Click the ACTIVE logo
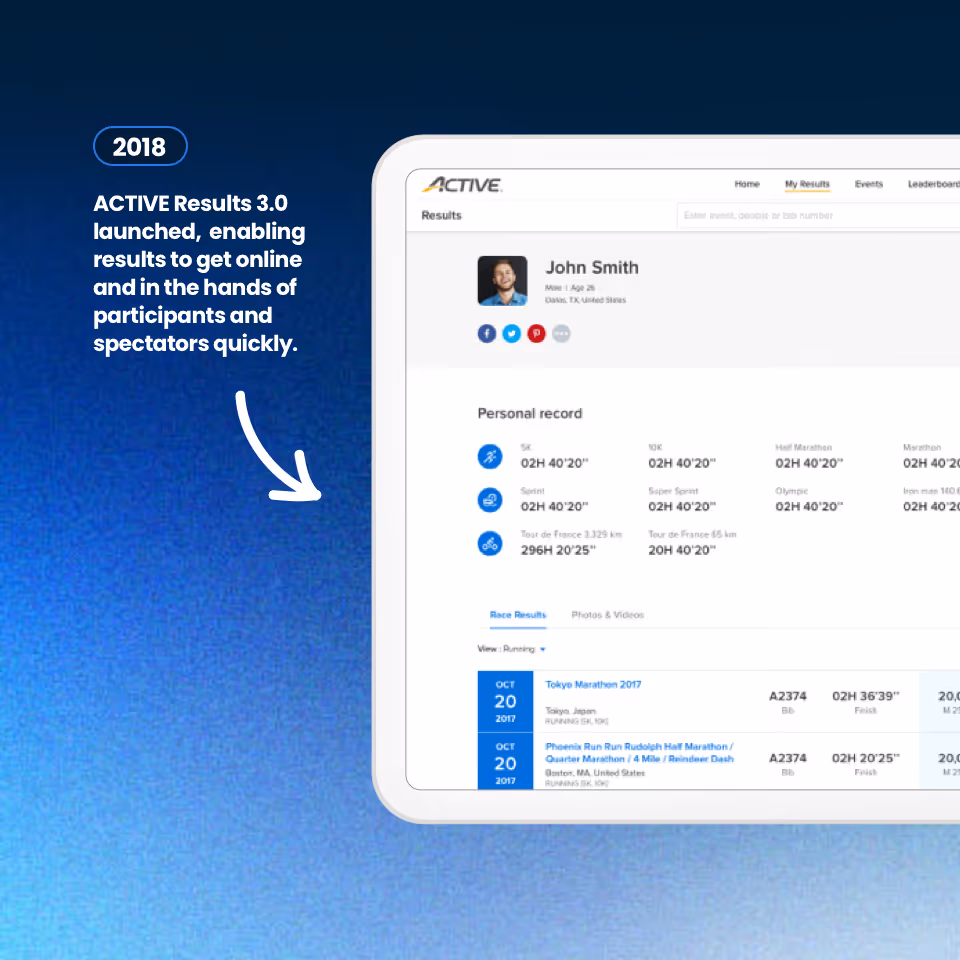This screenshot has width=960, height=960. point(462,184)
